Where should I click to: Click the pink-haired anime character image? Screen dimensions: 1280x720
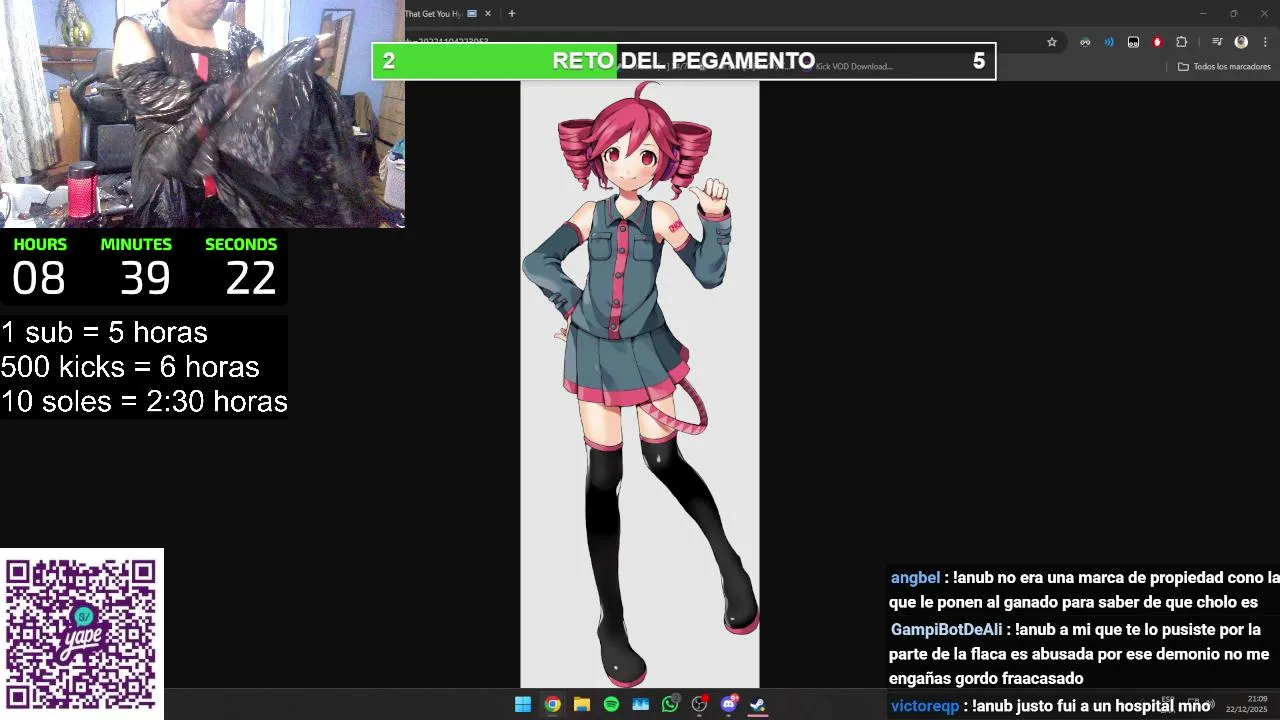[640, 384]
